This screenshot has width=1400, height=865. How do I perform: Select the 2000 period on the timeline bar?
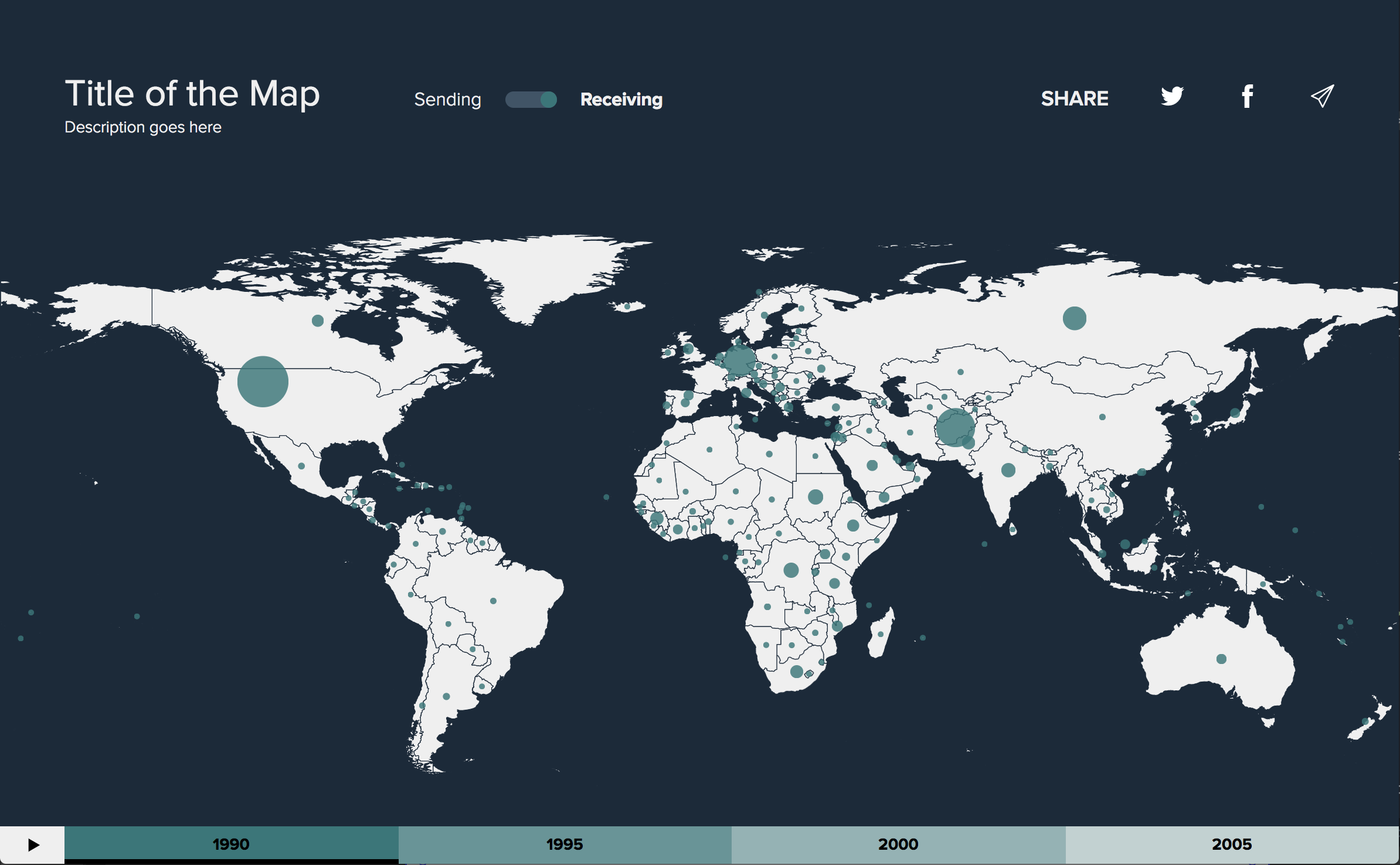[x=898, y=844]
